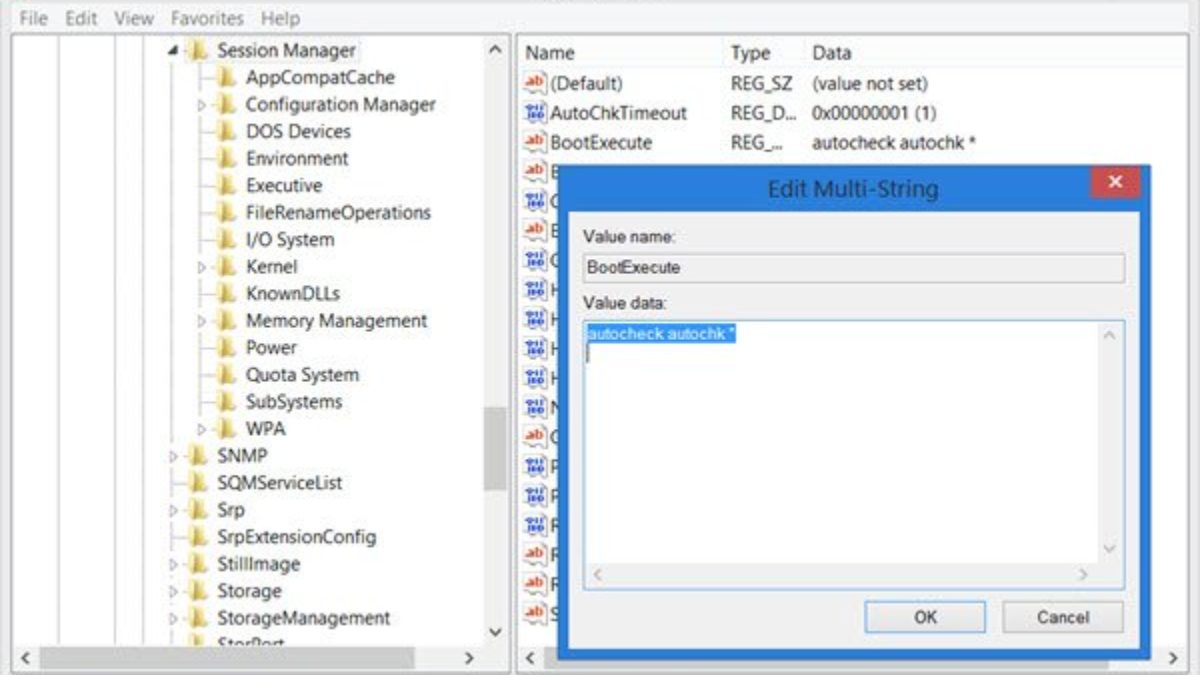Select the KnownDLLs tree item
Image resolution: width=1200 pixels, height=675 pixels.
pos(292,294)
